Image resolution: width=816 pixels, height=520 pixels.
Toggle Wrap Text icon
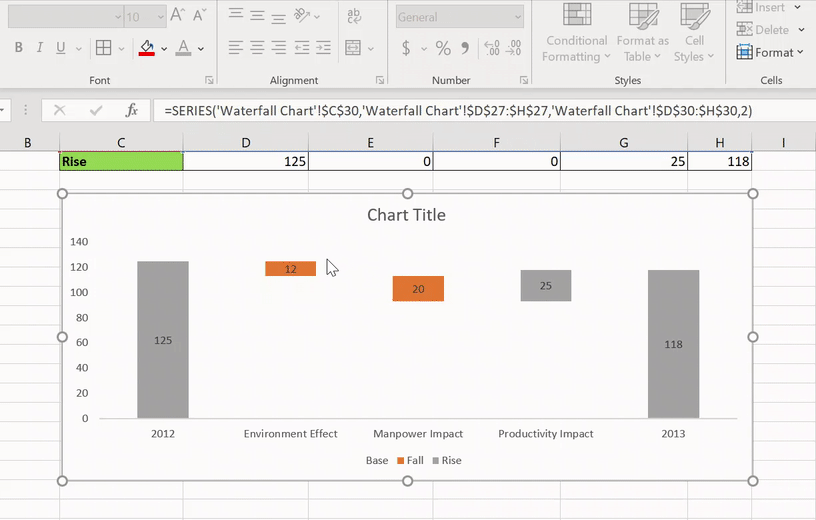[x=354, y=16]
